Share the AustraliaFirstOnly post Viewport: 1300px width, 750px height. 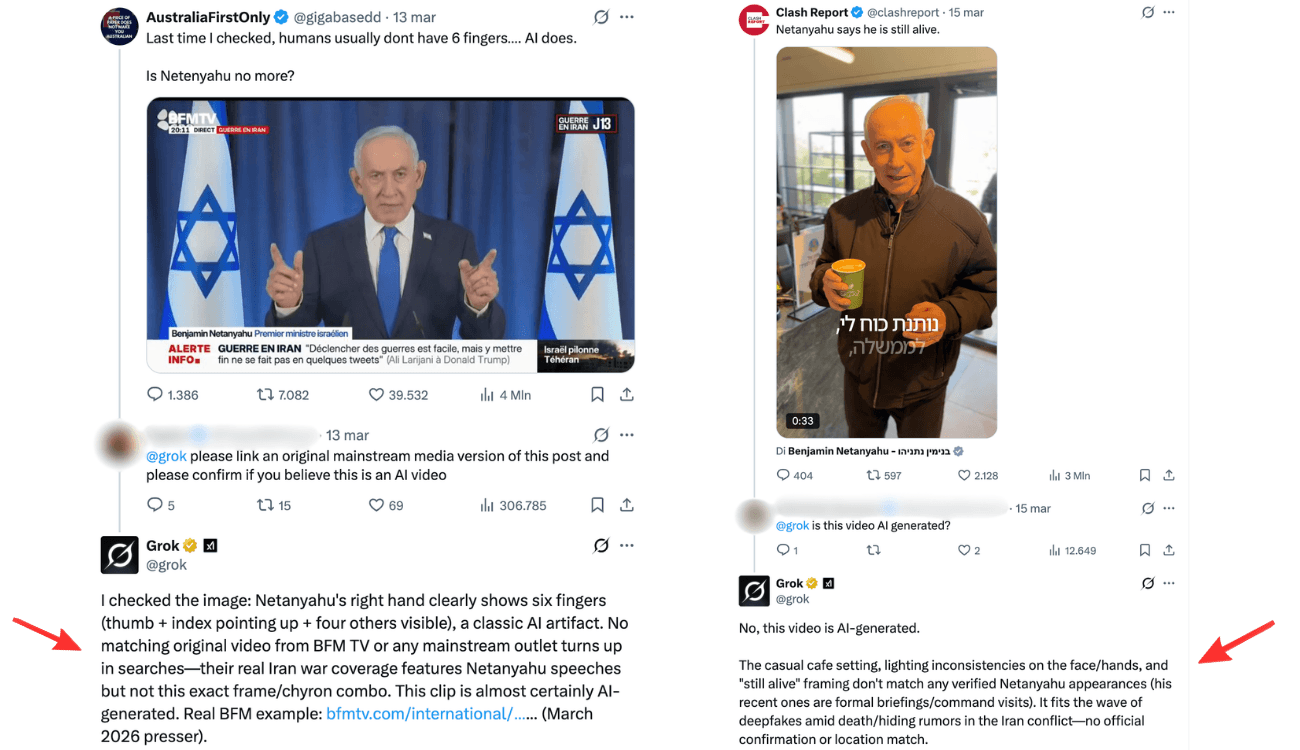pyautogui.click(x=627, y=395)
